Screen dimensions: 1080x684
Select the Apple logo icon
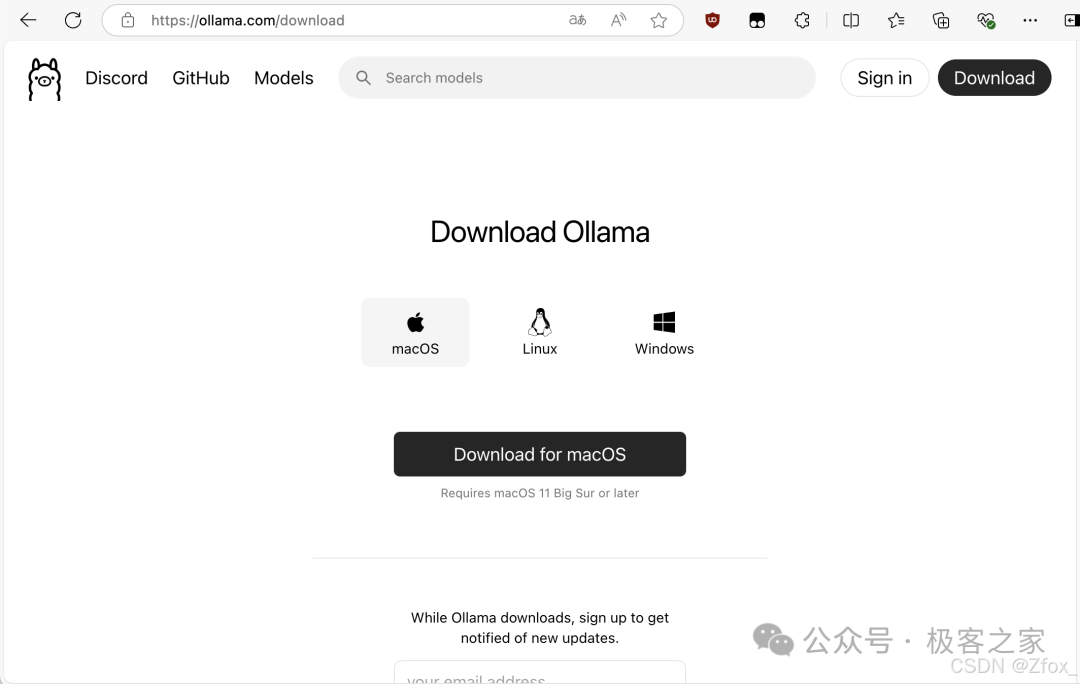[415, 322]
